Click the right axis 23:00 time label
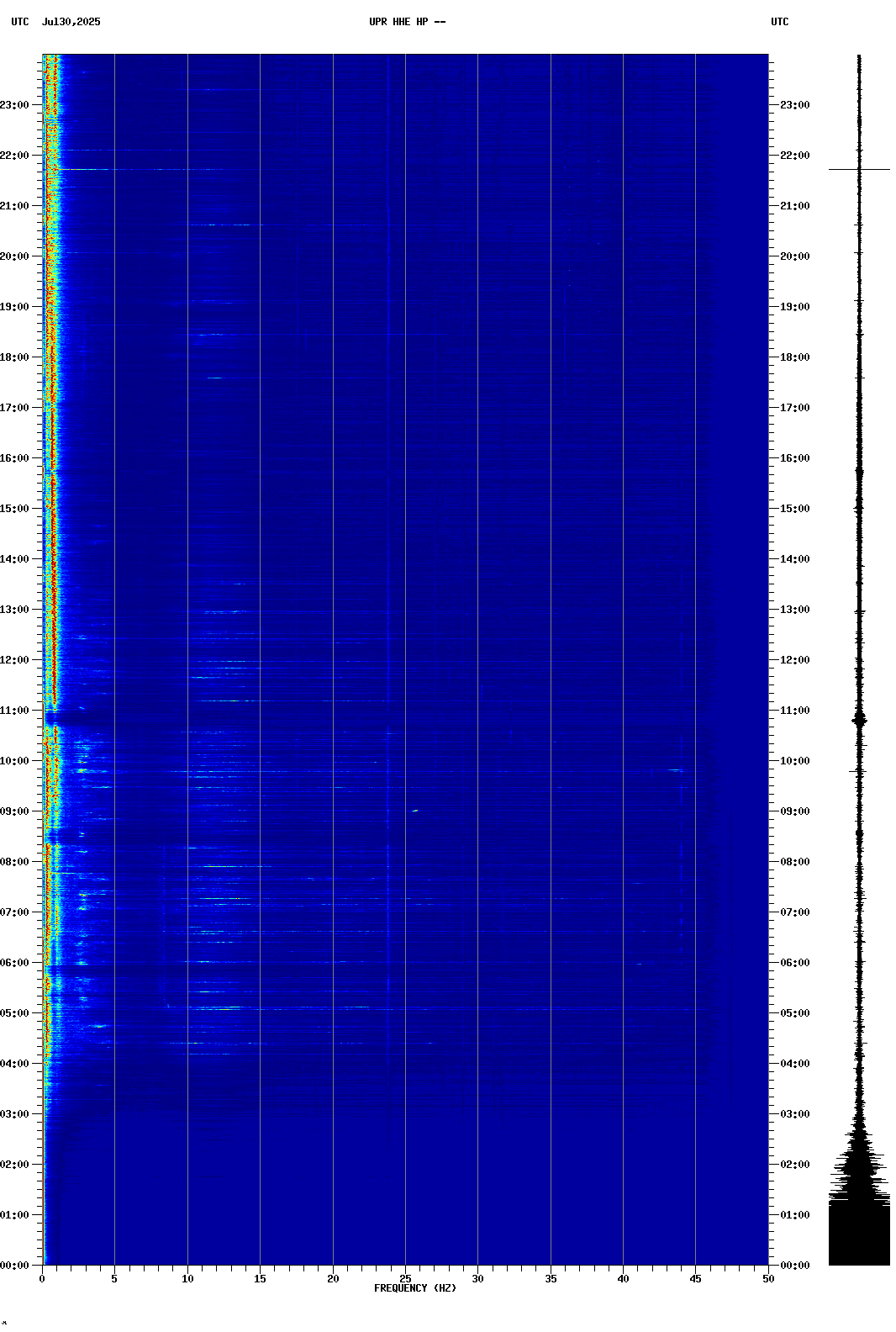Screen dimensions: 896x1332 (x=795, y=105)
